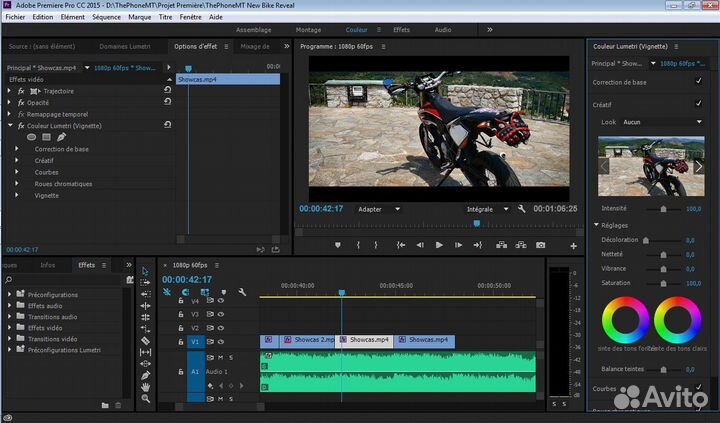The width and height of the screenshot is (720, 423).
Task: Open the Look dropdown menu
Action: 662,122
